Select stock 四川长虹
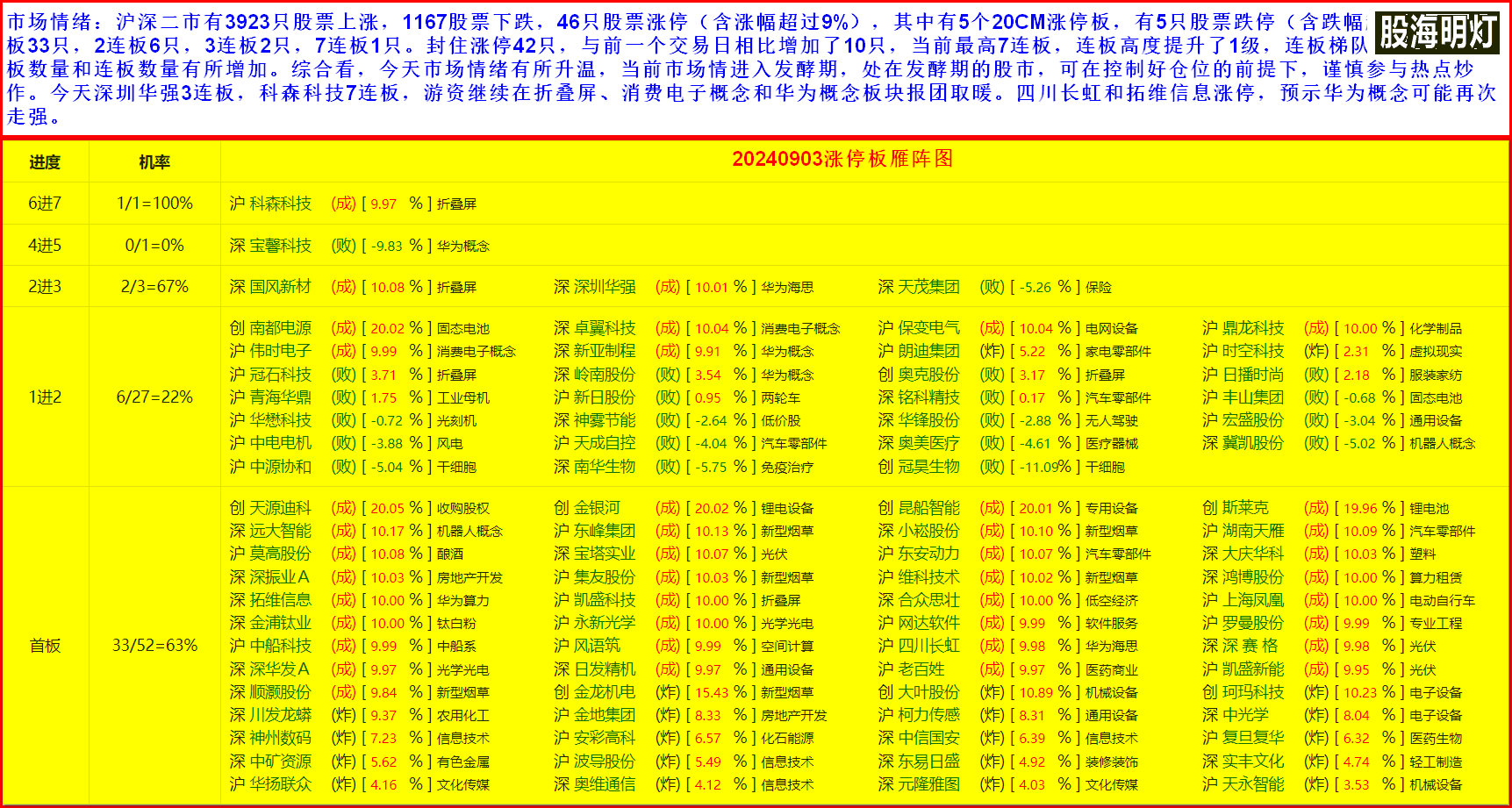 tap(929, 646)
